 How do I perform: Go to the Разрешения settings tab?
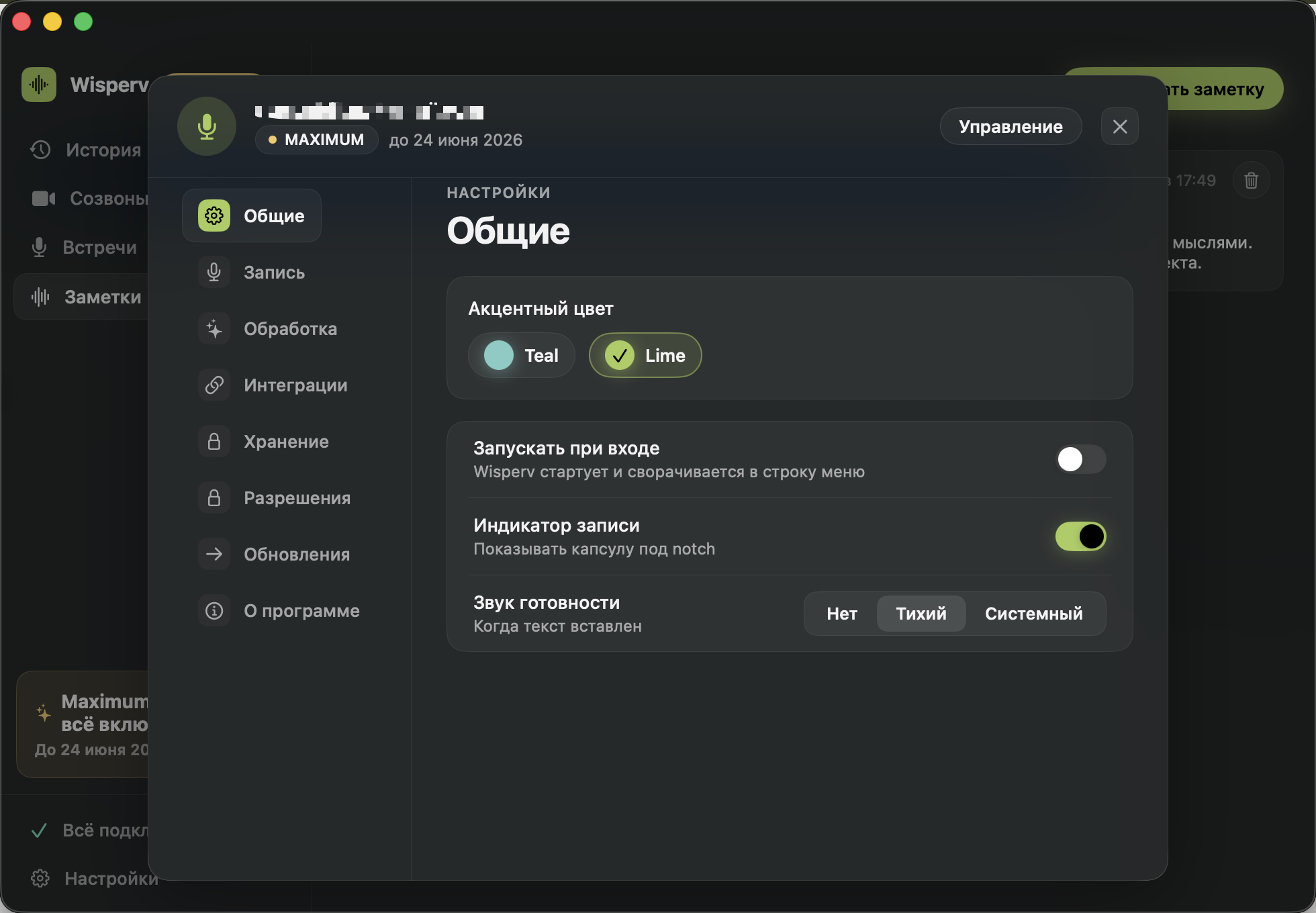(275, 497)
